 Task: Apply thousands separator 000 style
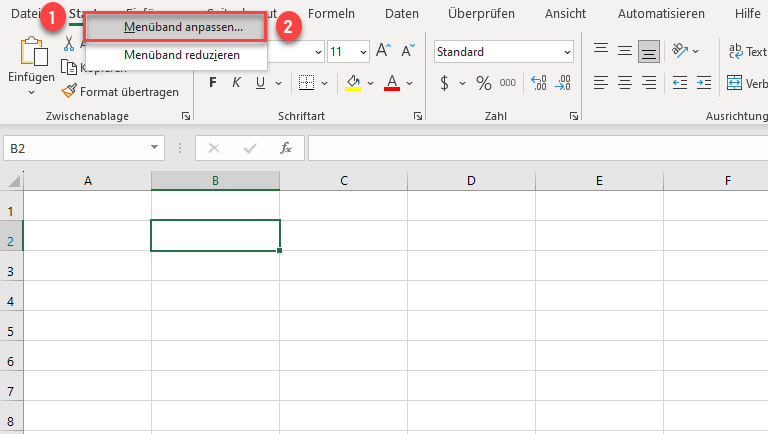click(508, 83)
